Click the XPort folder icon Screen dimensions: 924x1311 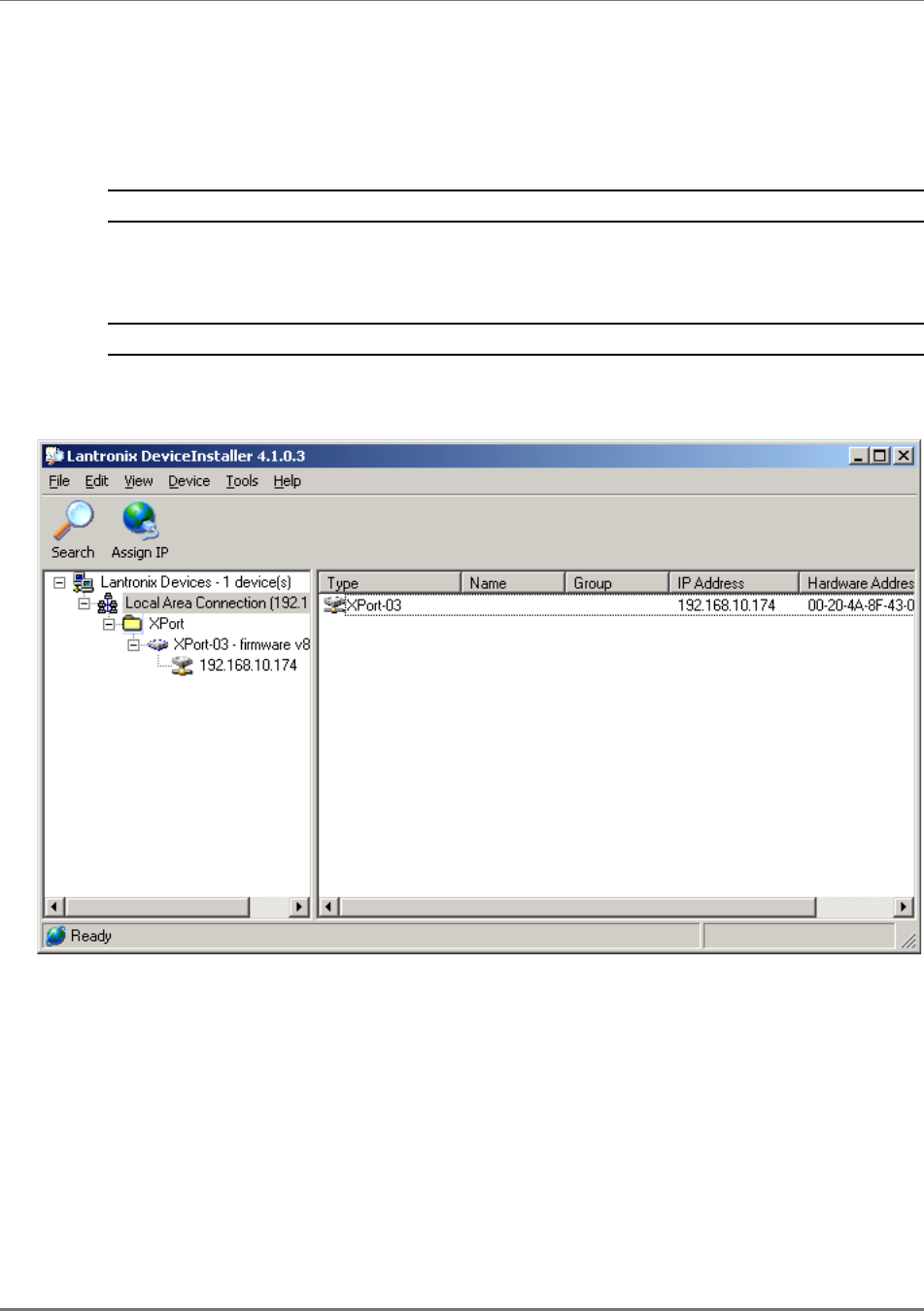(x=133, y=624)
